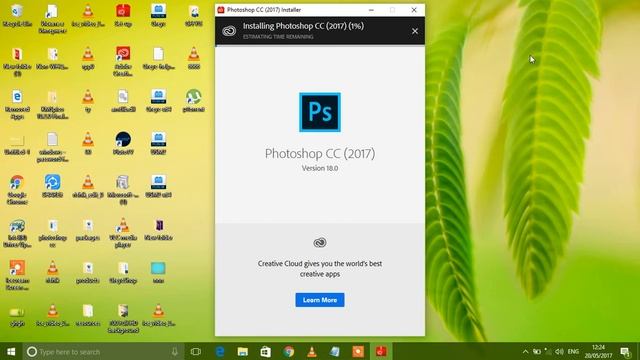The image size is (640, 360).
Task: Click the orange screen recorder taskbar icon
Action: pos(358,351)
